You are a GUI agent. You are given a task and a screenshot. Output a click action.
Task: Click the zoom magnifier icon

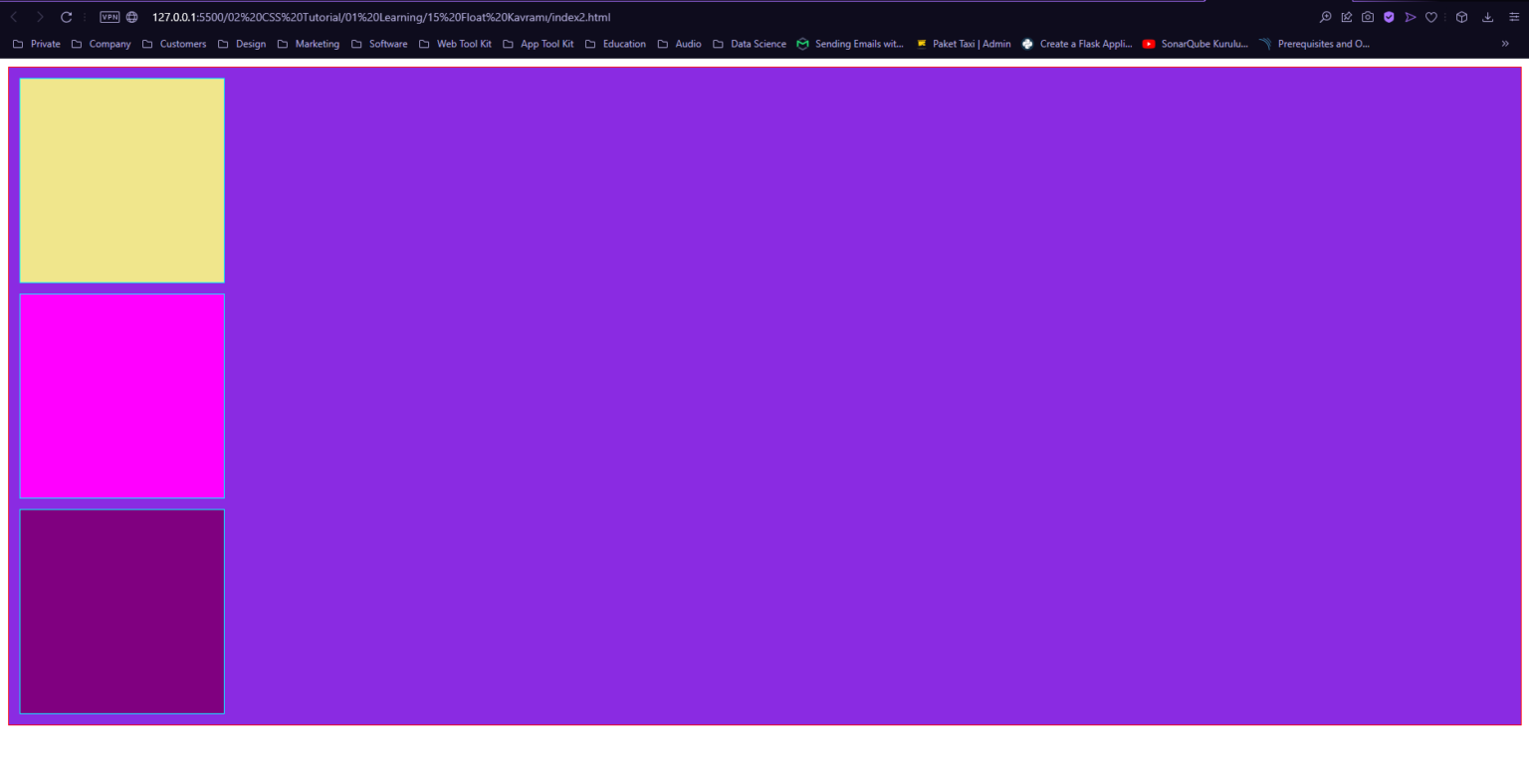(1325, 17)
